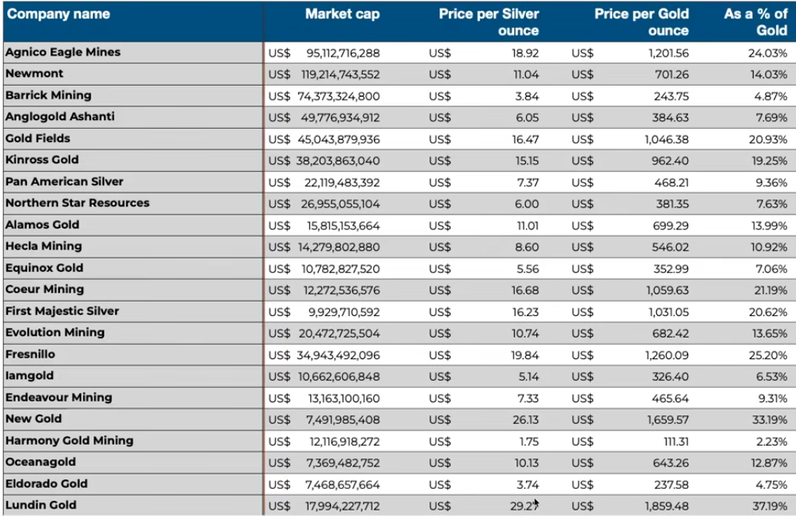
Task: Select the Northern Star Resources name cell
Action: click(x=77, y=203)
